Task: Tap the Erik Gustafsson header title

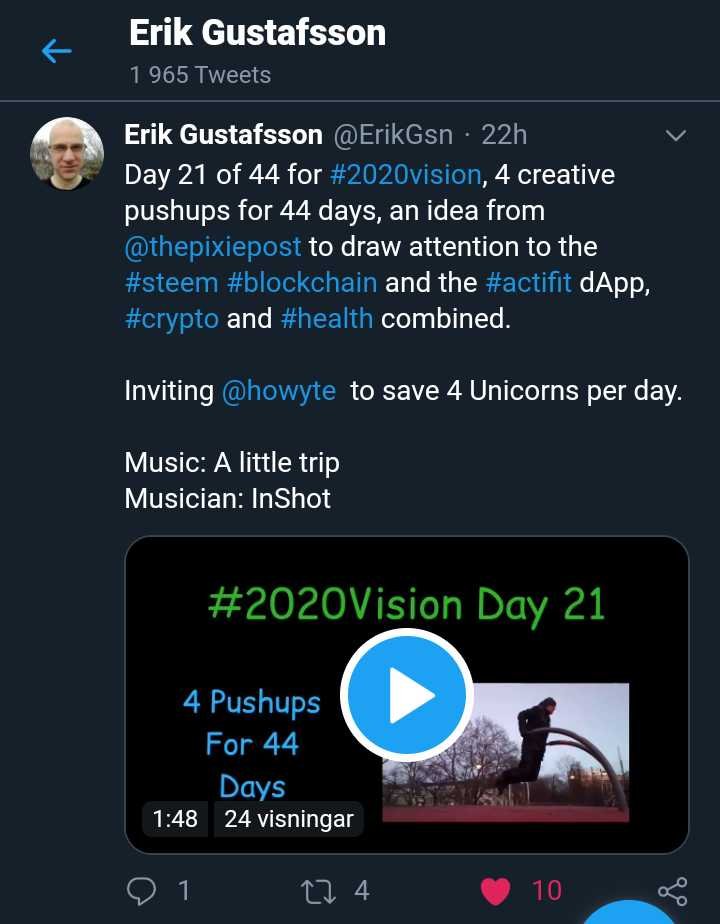Action: click(x=257, y=33)
